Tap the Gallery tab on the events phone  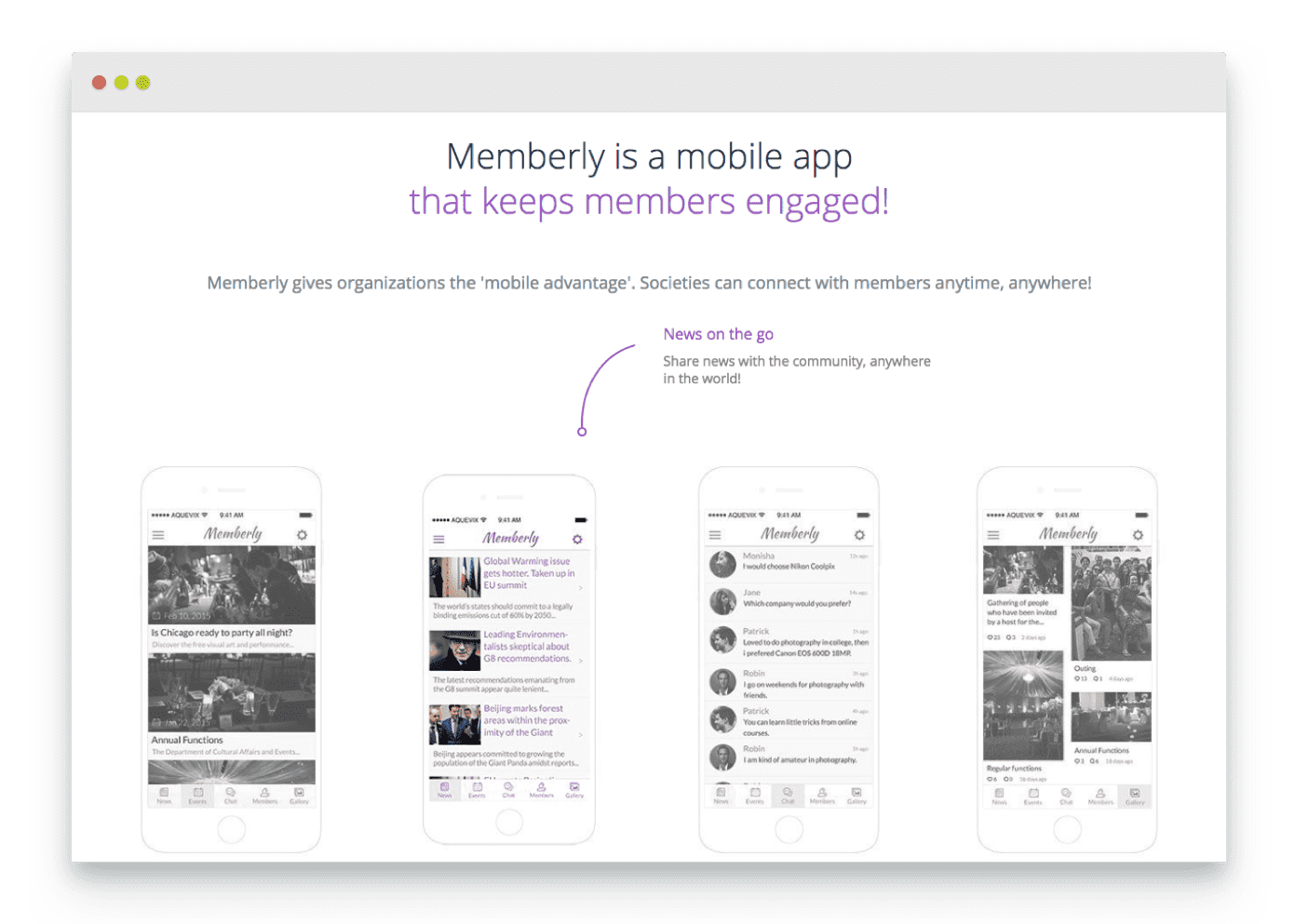click(x=299, y=796)
